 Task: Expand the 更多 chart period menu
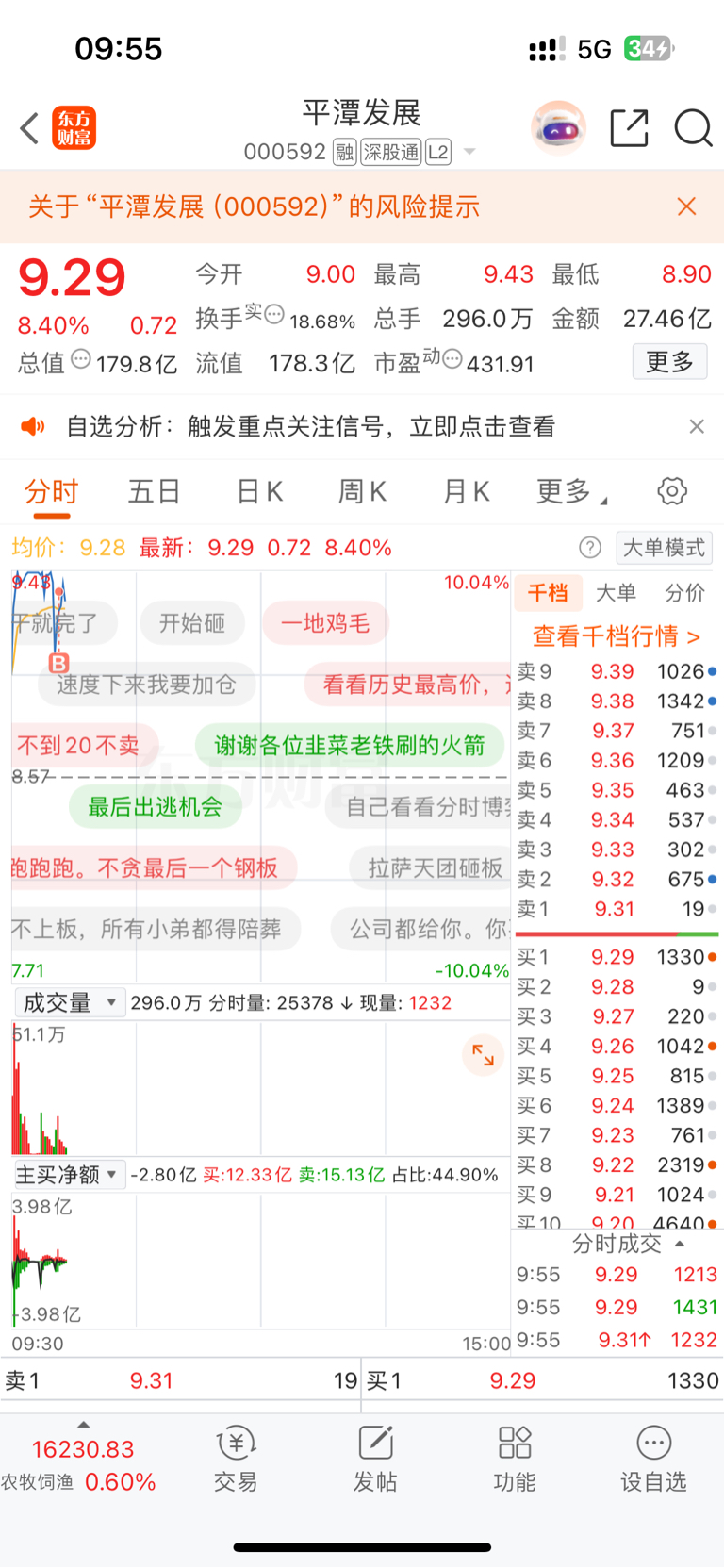[571, 491]
